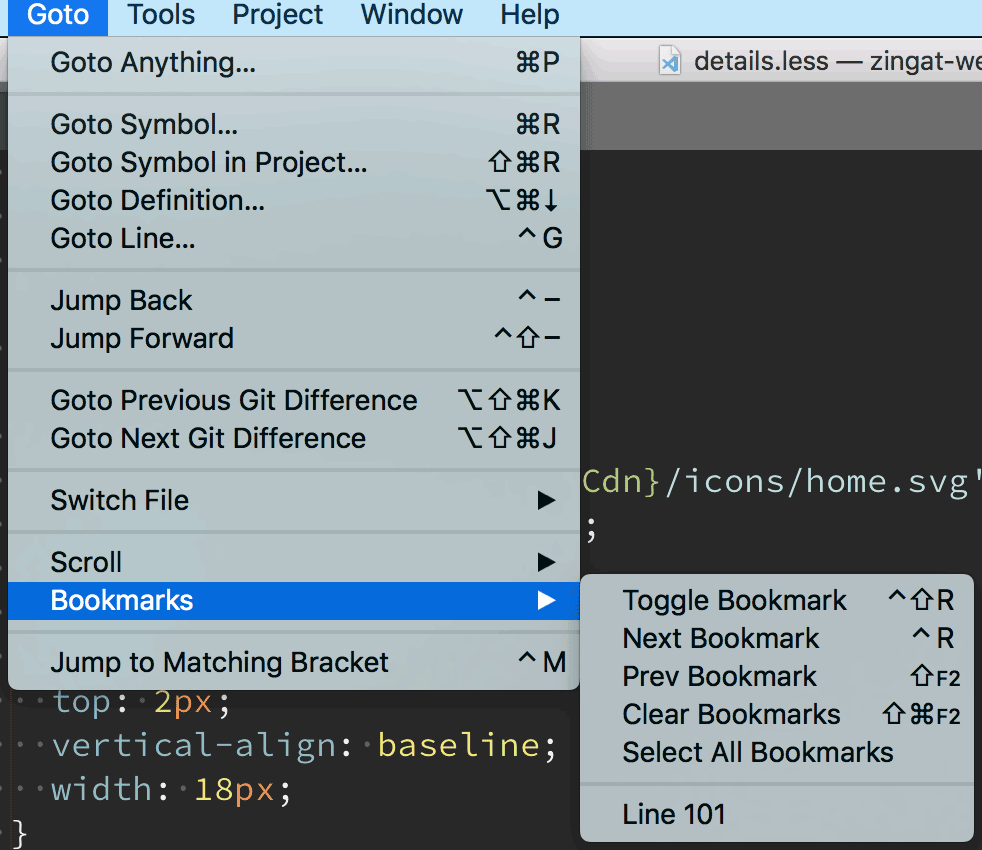Select Jump Forward
982x850 pixels.
coord(142,338)
